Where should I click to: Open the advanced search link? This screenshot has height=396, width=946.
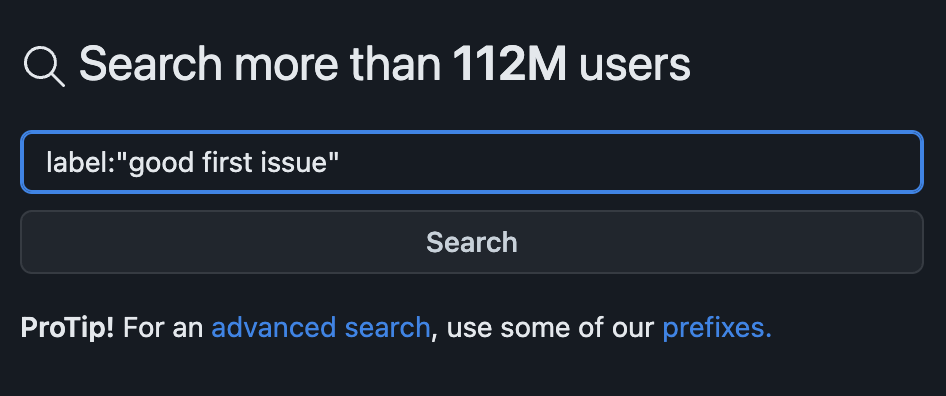[320, 328]
